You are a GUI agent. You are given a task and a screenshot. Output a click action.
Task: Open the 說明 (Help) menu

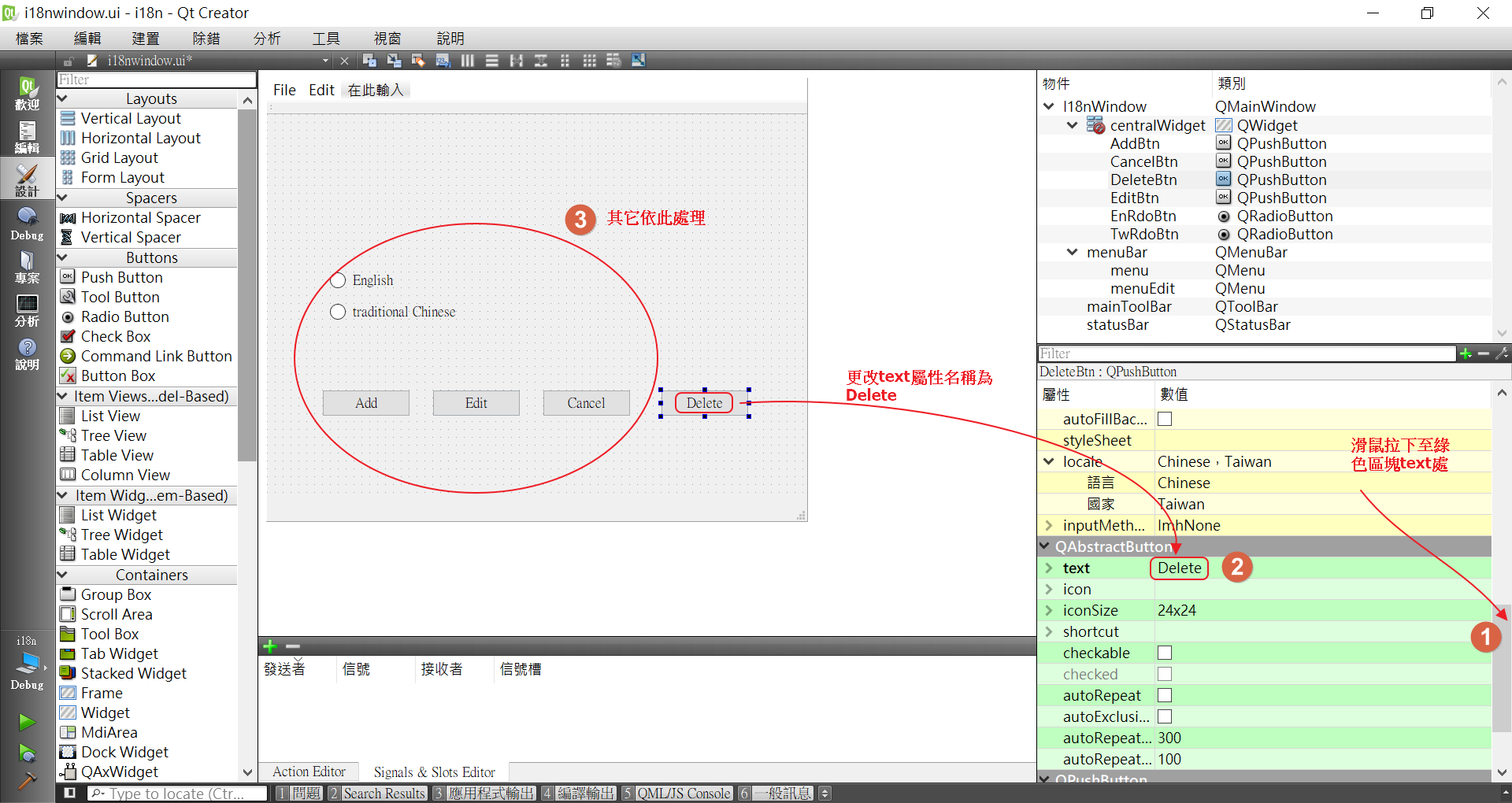pyautogui.click(x=450, y=39)
